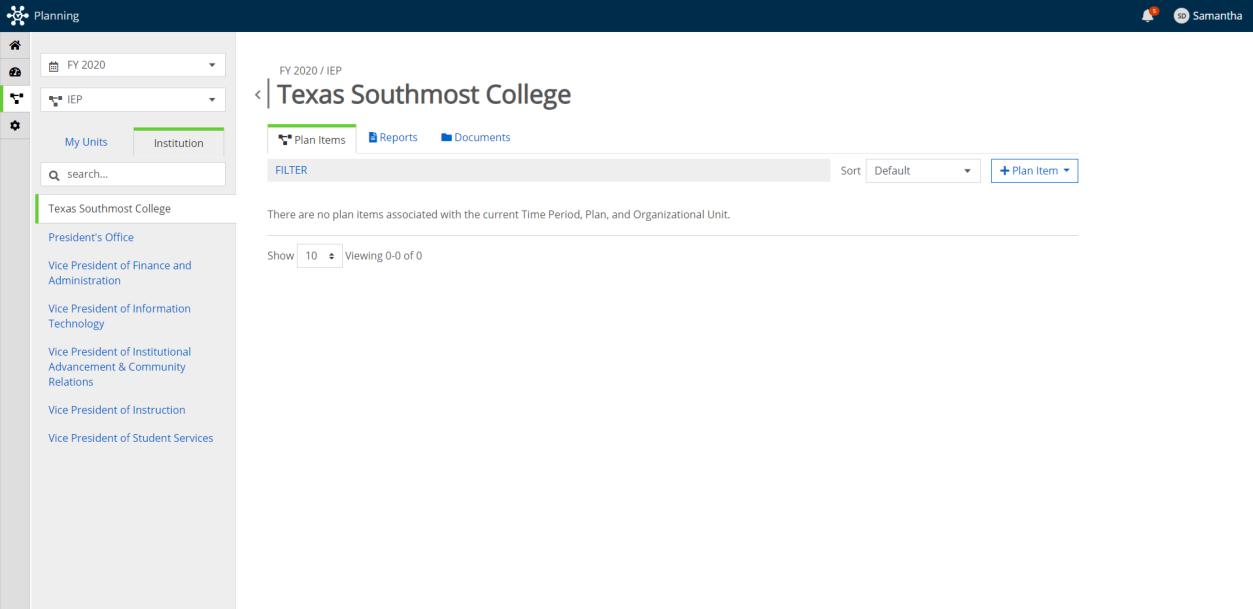Open the Sort Default dropdown
This screenshot has width=1253, height=609.
point(923,171)
